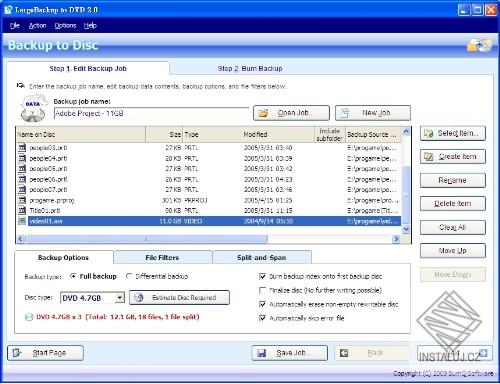The width and height of the screenshot is (500, 384).
Task: Click size value 301 KB
Action: [172, 200]
